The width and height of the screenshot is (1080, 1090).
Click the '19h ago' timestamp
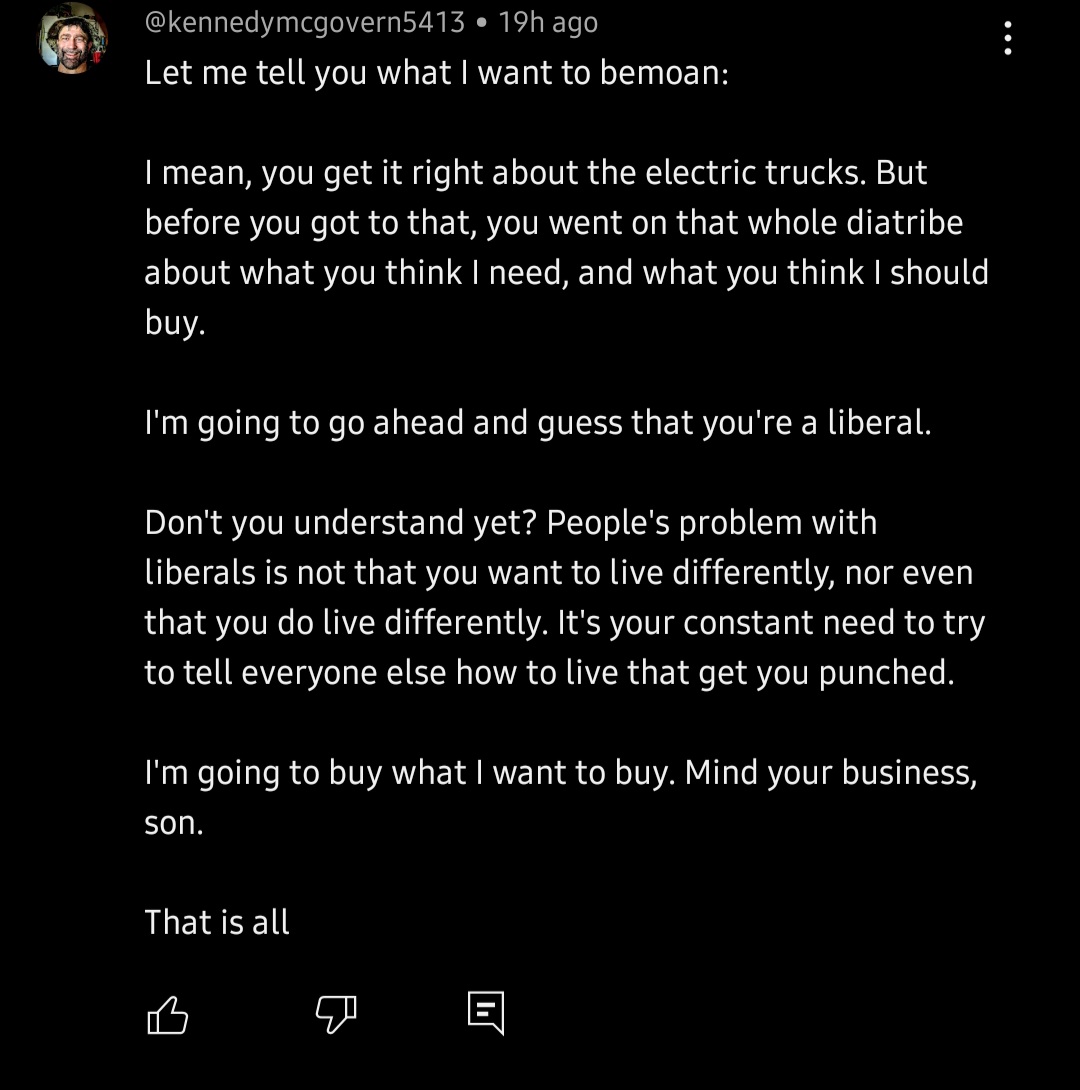tap(548, 22)
